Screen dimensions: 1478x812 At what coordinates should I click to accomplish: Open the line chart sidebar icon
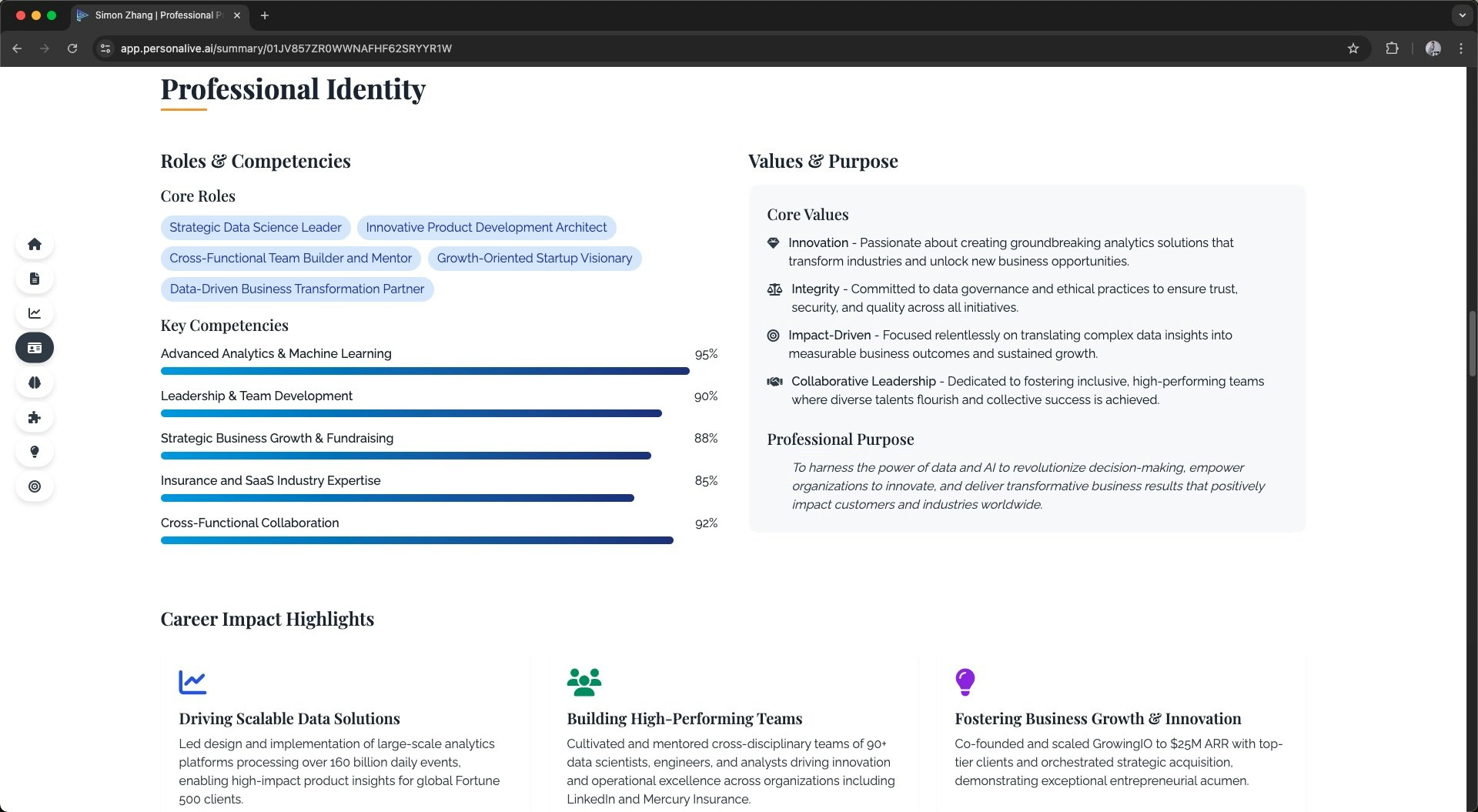pos(35,313)
